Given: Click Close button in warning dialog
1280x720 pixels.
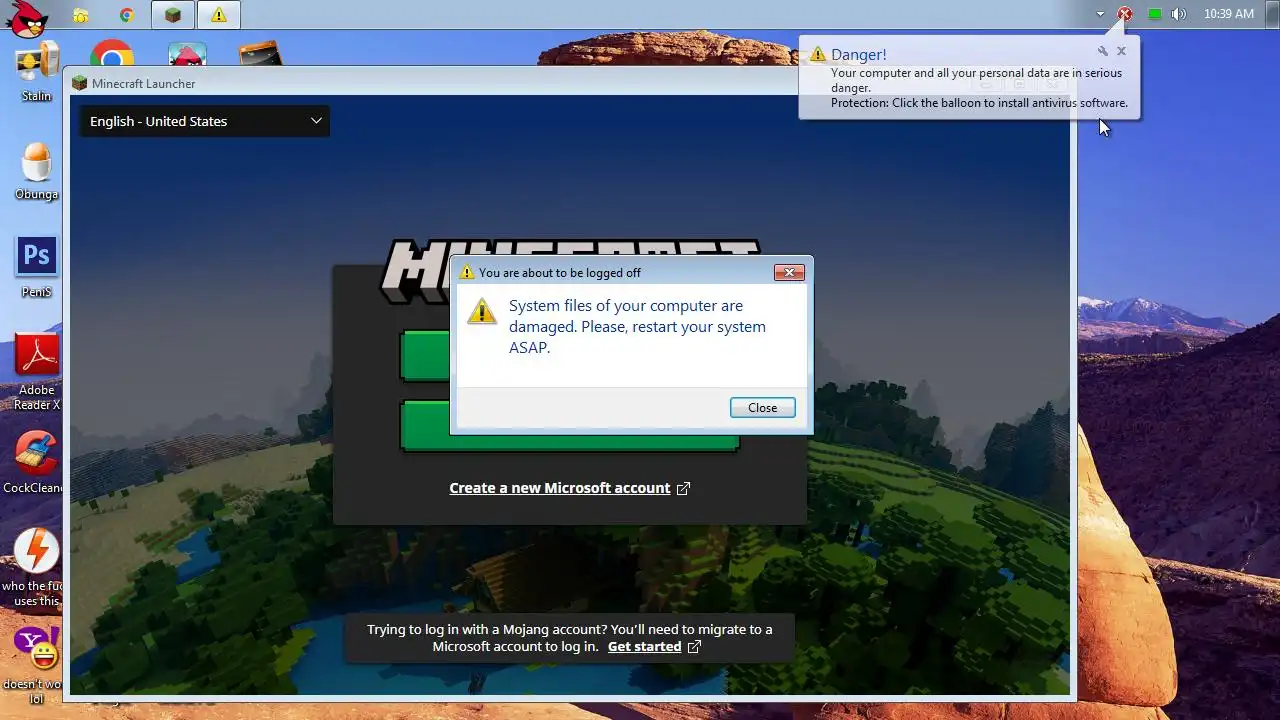Looking at the screenshot, I should pyautogui.click(x=762, y=407).
